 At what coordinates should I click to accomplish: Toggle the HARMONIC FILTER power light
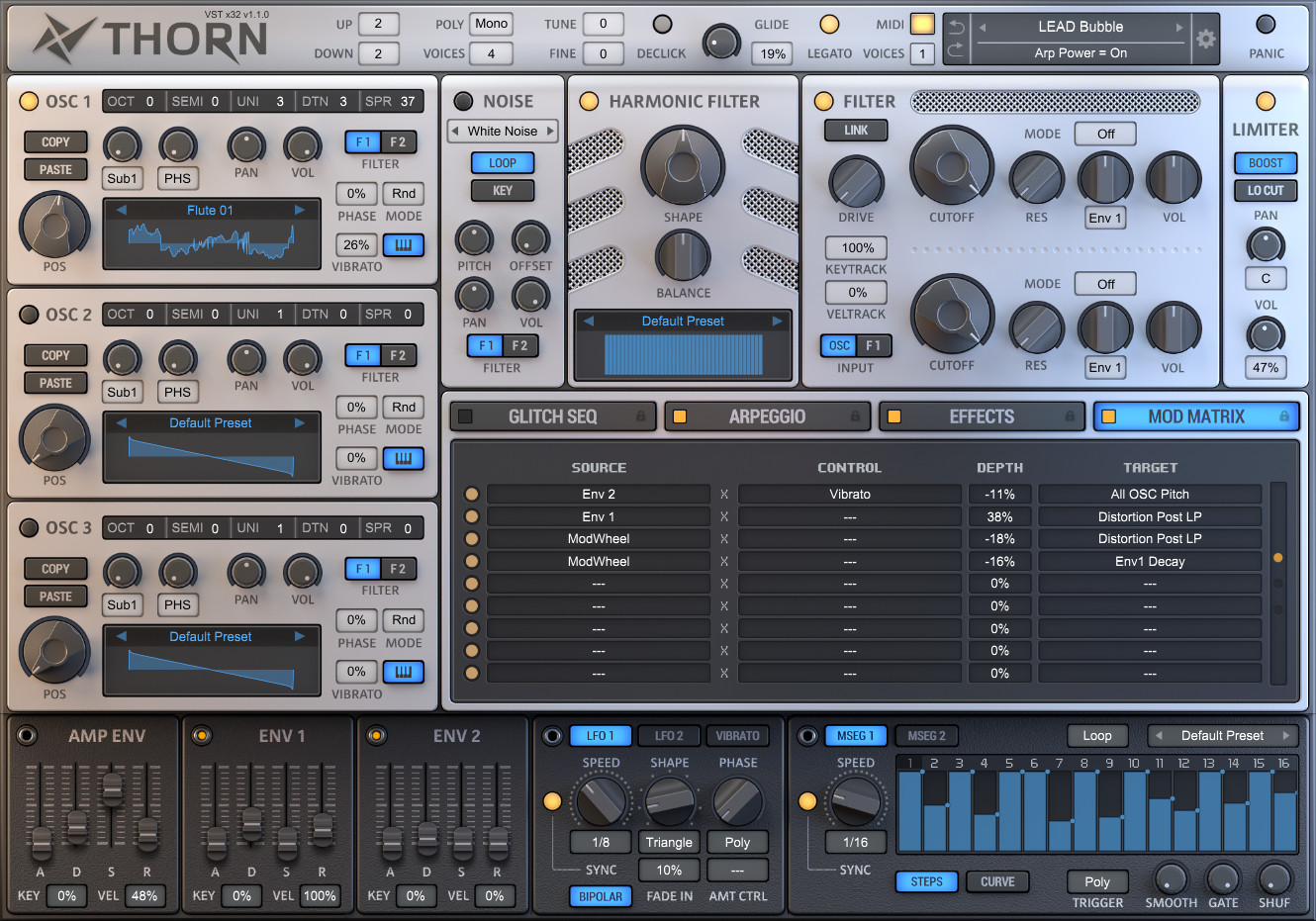tap(589, 101)
